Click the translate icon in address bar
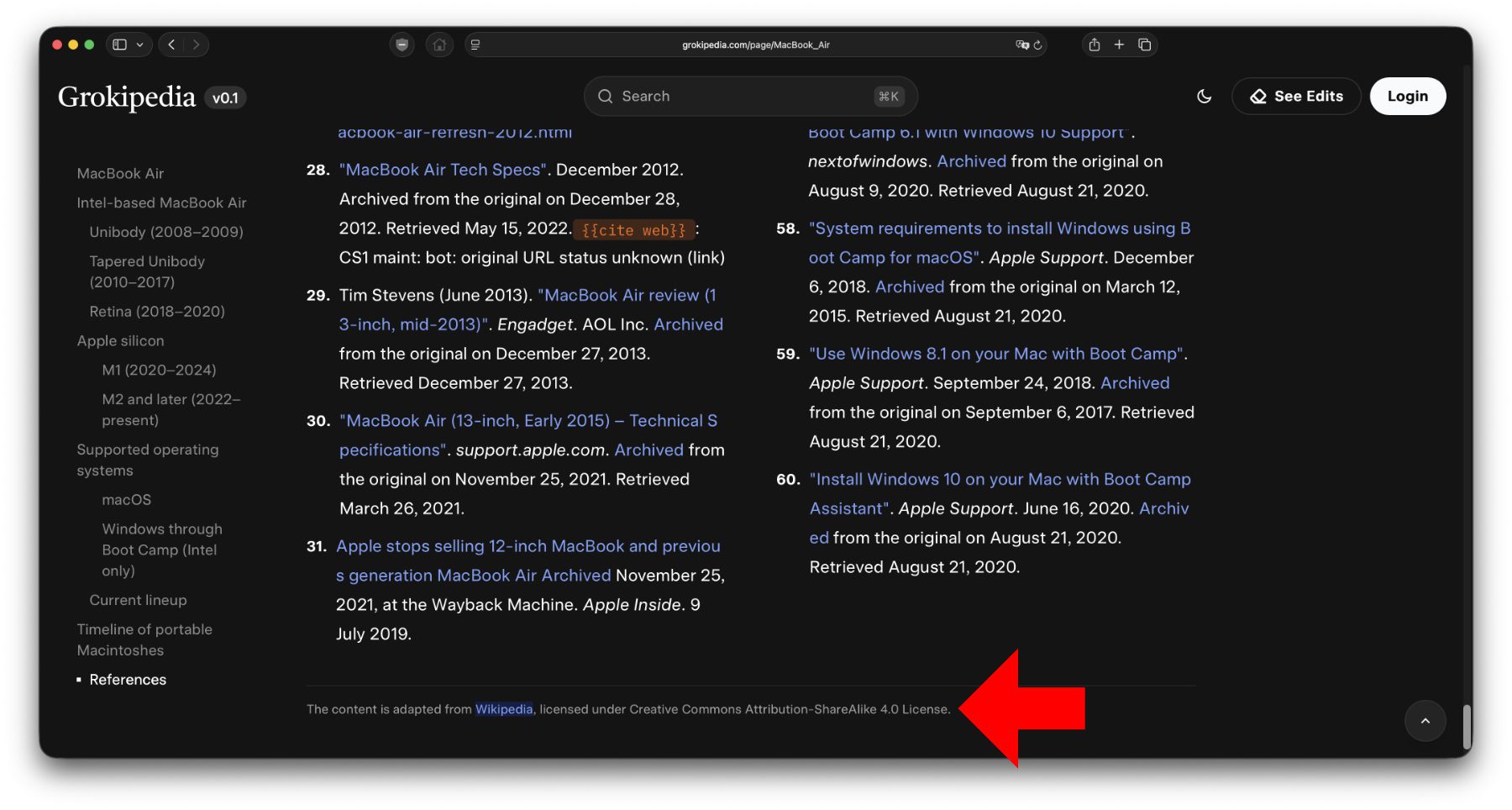This screenshot has width=1512, height=810. (x=1021, y=45)
